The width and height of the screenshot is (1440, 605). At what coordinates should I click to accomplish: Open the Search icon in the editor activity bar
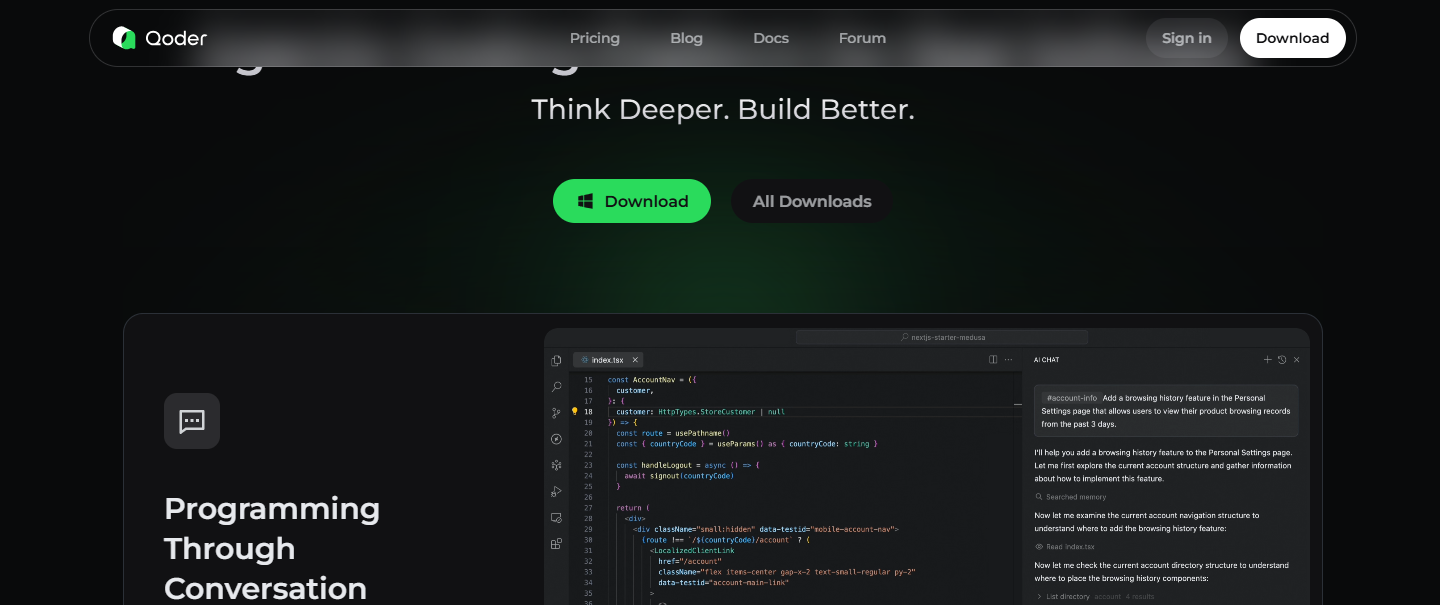(556, 386)
